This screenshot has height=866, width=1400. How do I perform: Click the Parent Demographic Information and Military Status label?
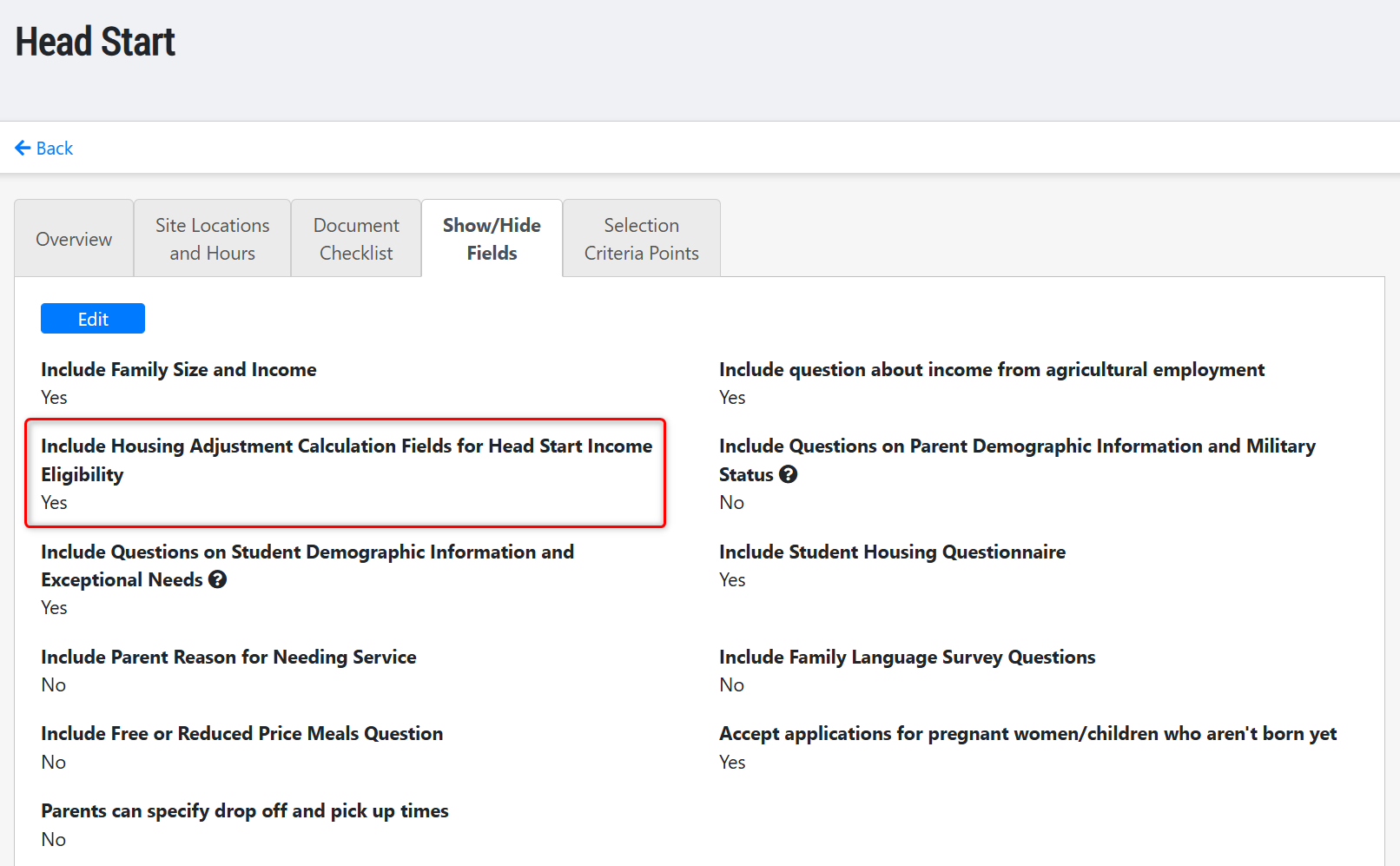[1017, 459]
